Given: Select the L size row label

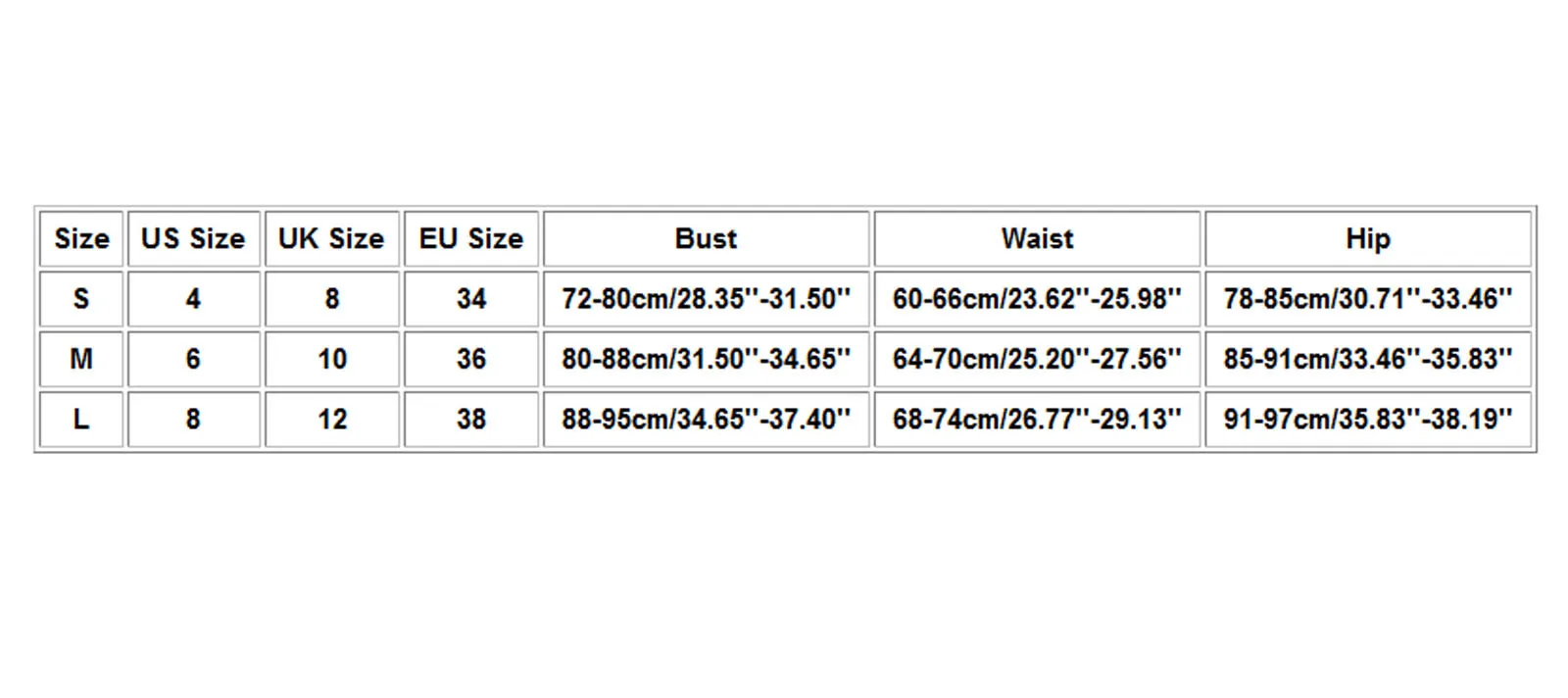Looking at the screenshot, I should pos(81,419).
